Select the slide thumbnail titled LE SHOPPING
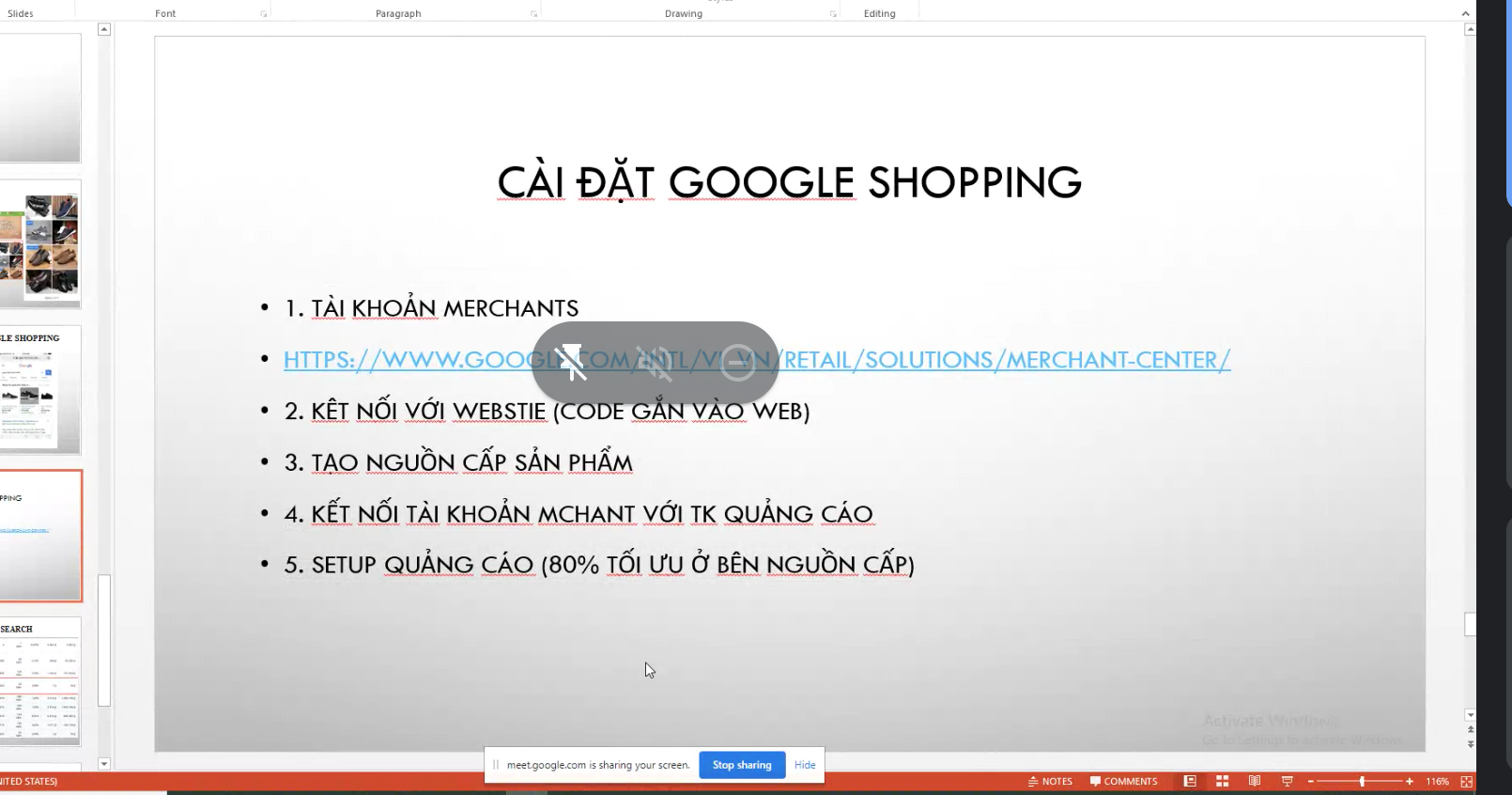Image resolution: width=1512 pixels, height=795 pixels. 40,390
